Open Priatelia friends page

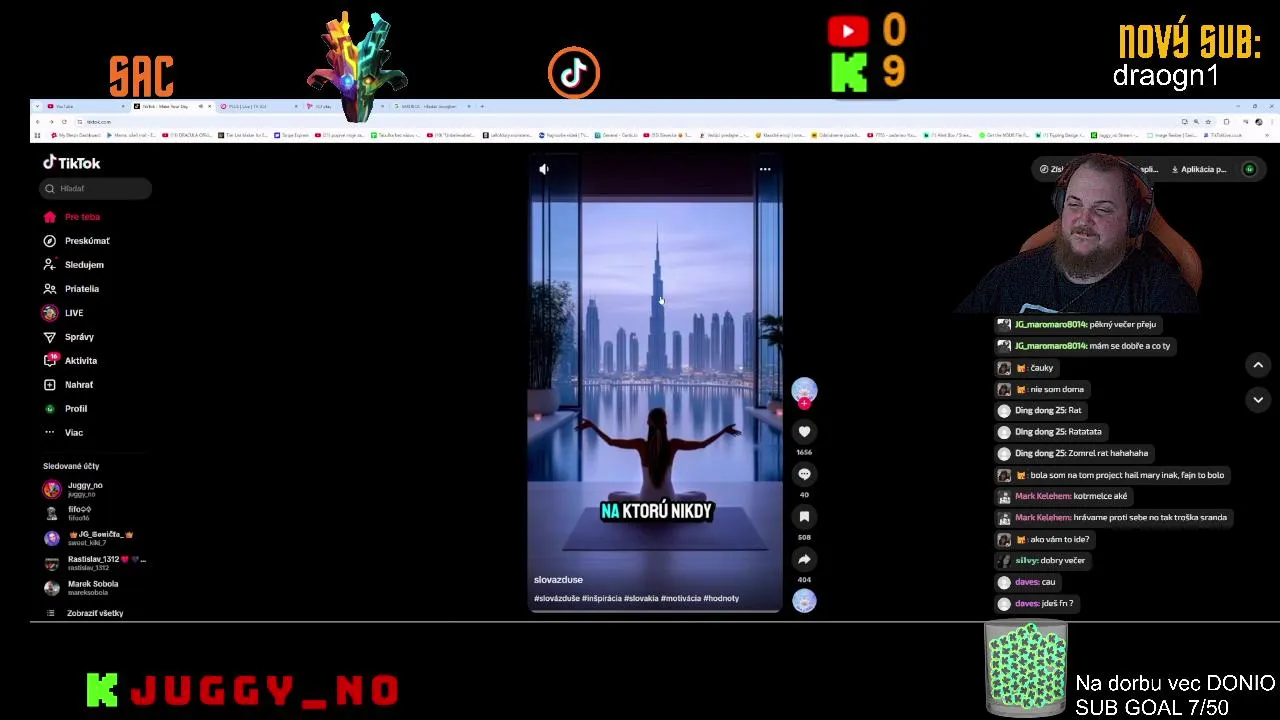pos(72,288)
